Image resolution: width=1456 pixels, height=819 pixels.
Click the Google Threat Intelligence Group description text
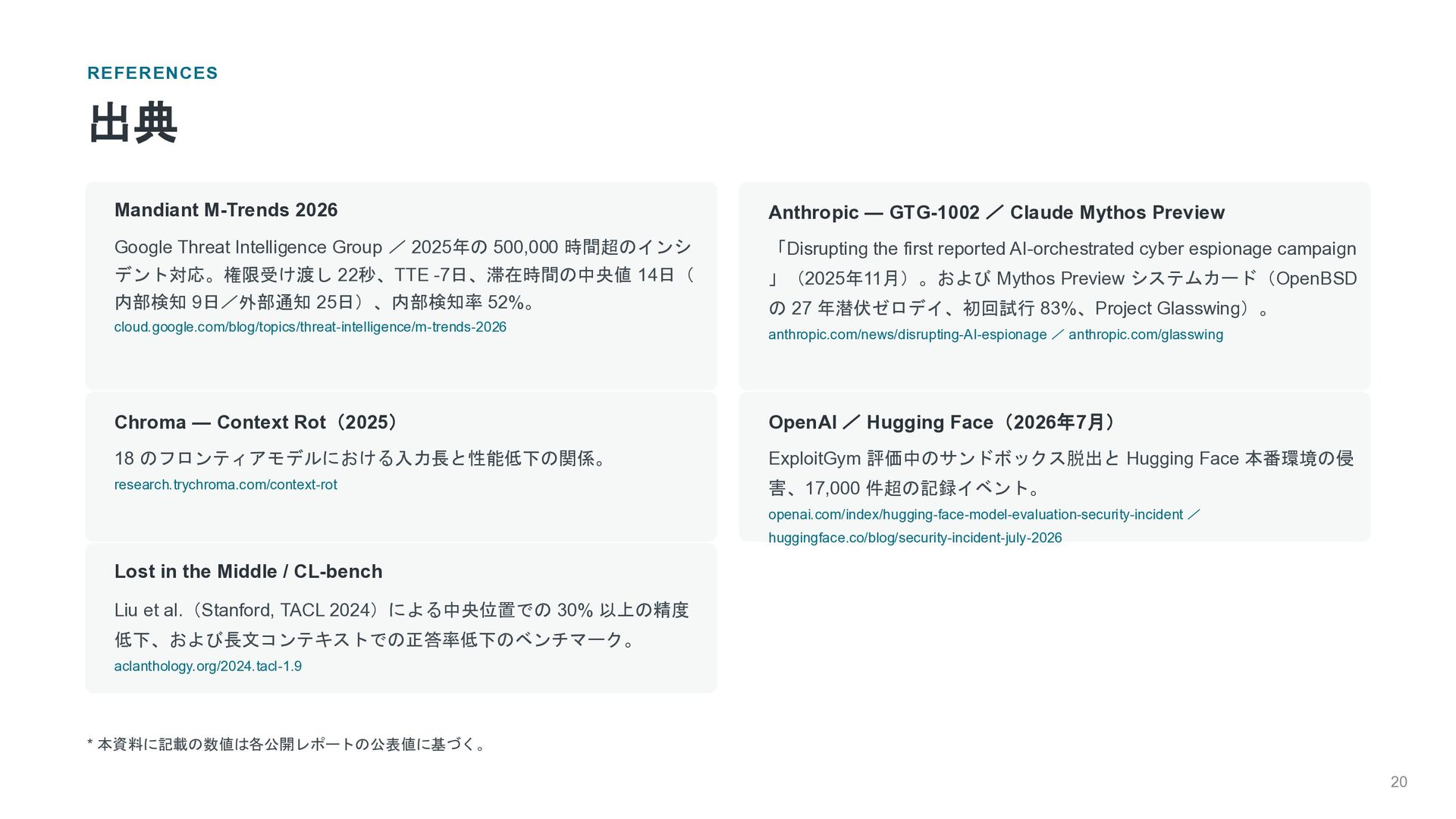coord(404,275)
